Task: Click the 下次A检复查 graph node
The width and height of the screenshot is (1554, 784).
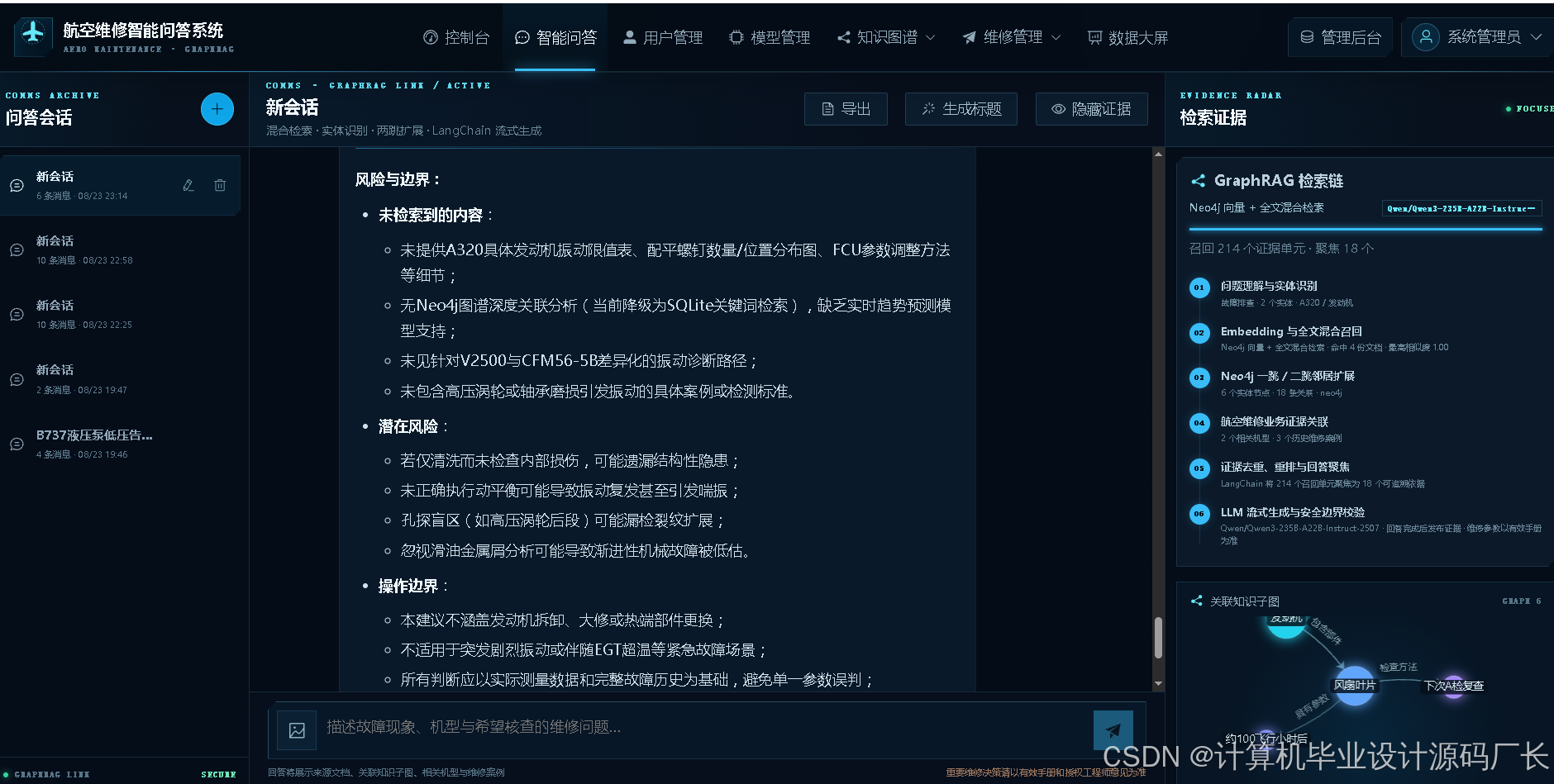Action: click(1453, 686)
